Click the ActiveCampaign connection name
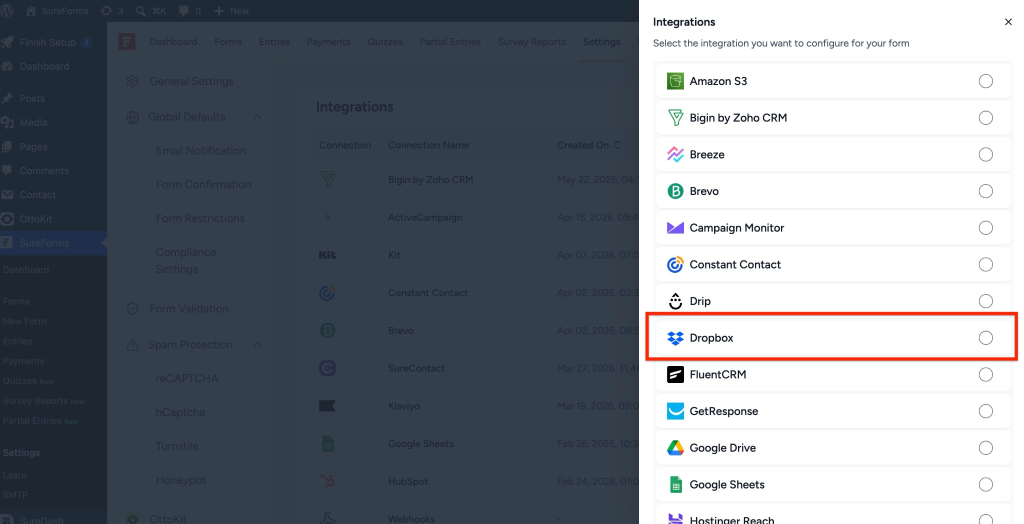 425,218
